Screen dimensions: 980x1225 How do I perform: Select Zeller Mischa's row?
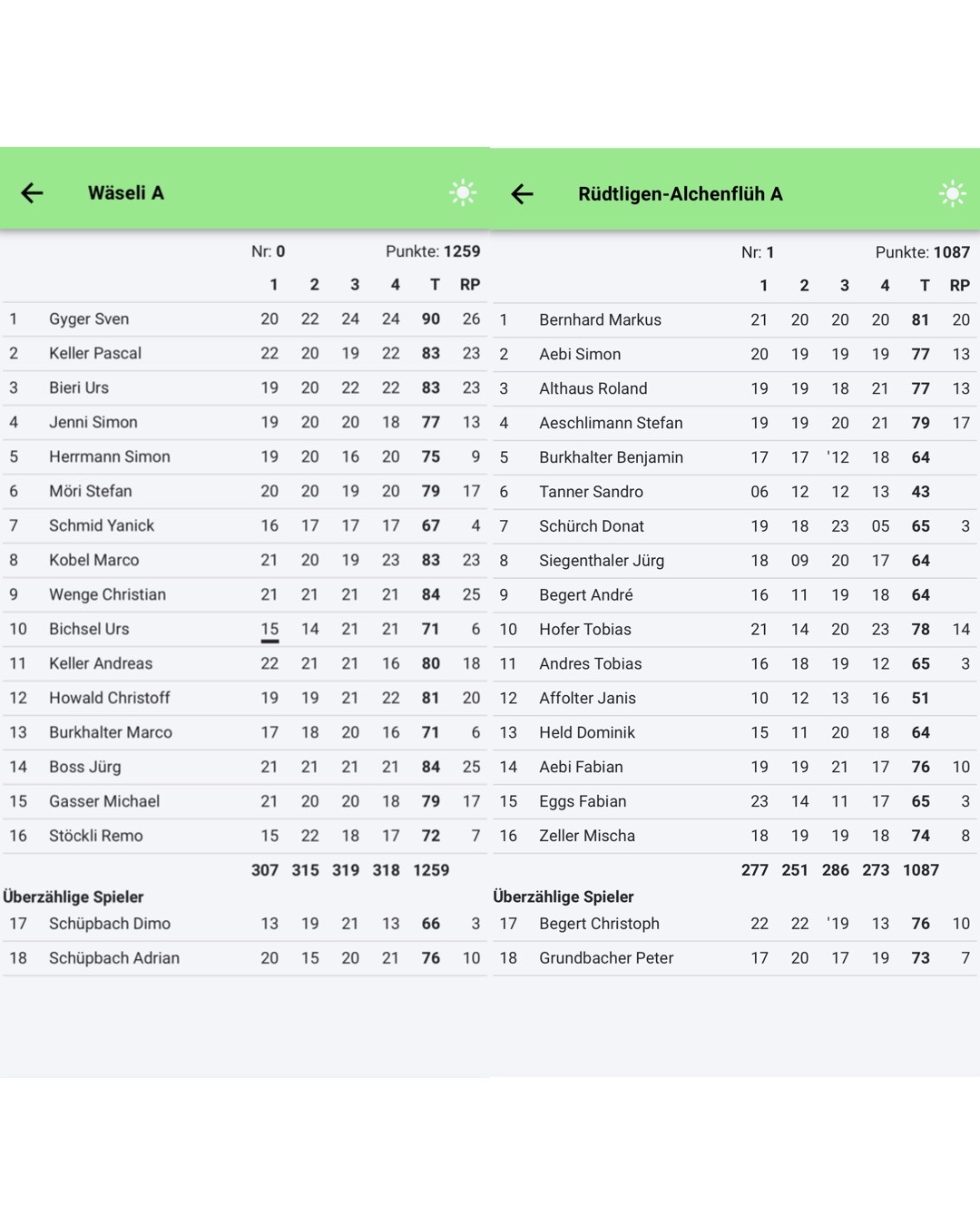(x=587, y=837)
